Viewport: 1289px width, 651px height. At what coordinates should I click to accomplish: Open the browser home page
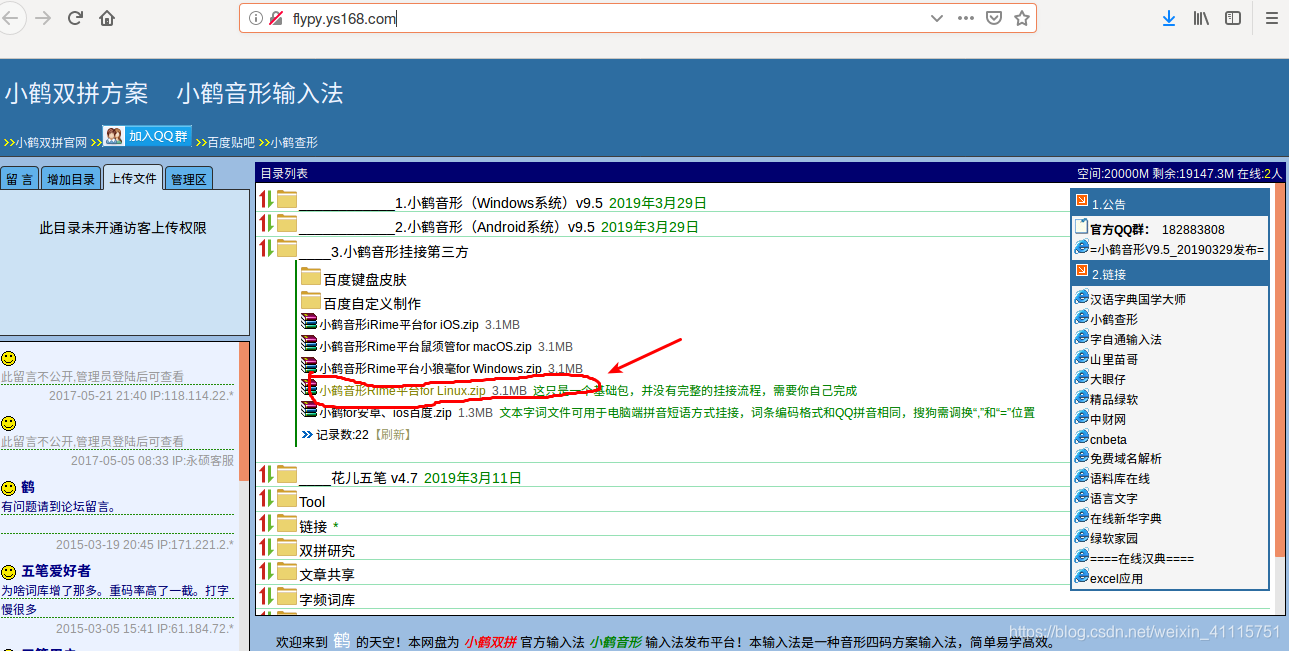tap(107, 18)
